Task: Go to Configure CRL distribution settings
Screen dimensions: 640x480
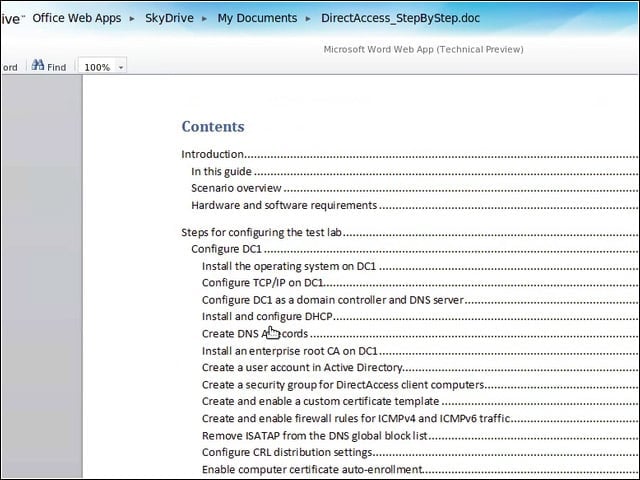Action: pos(287,453)
